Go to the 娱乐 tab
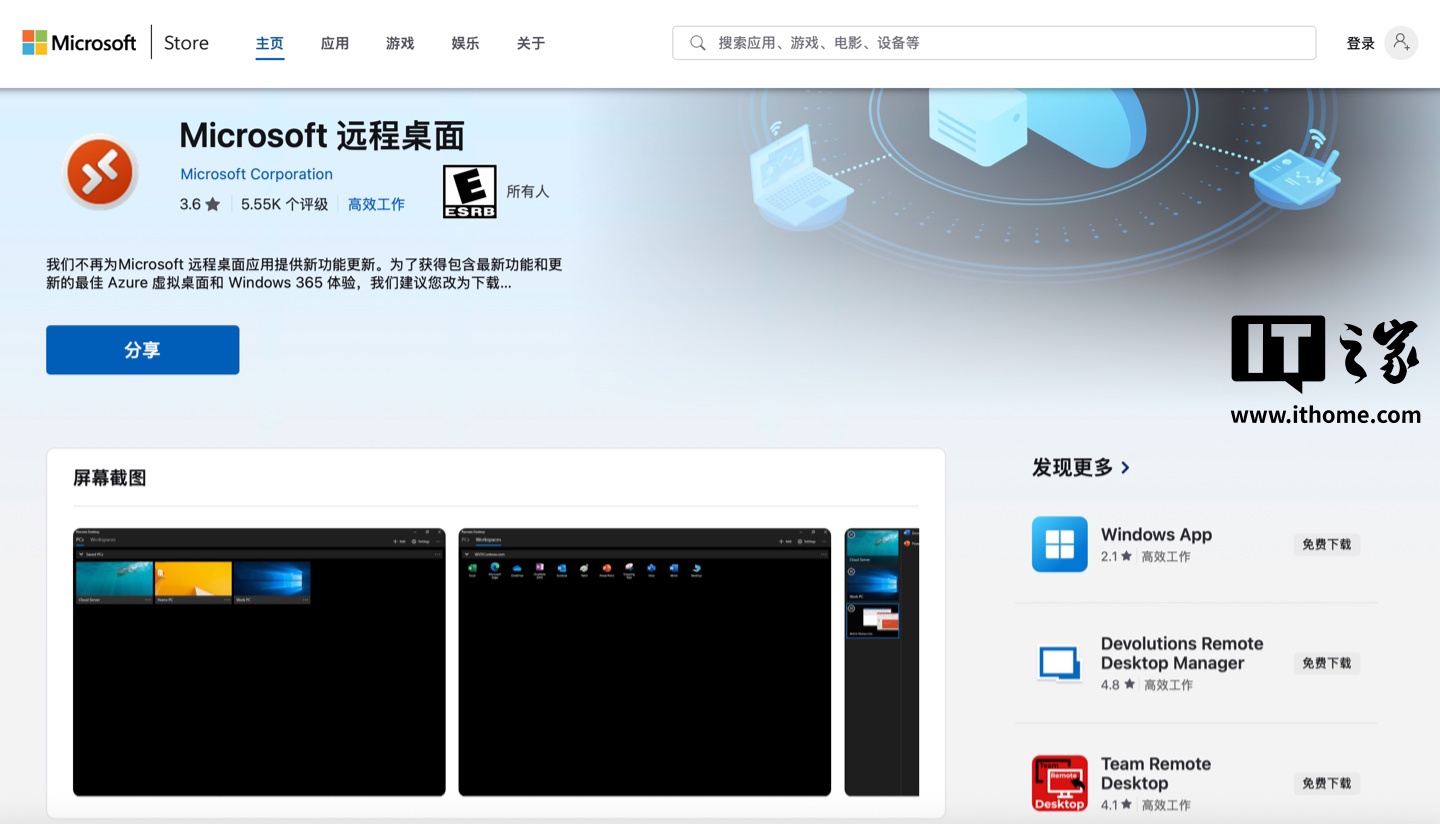The width and height of the screenshot is (1440, 824). (465, 43)
